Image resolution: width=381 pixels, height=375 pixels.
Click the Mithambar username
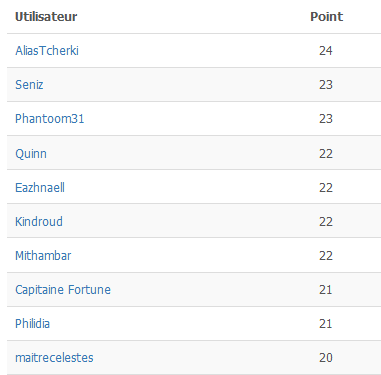[x=43, y=256]
